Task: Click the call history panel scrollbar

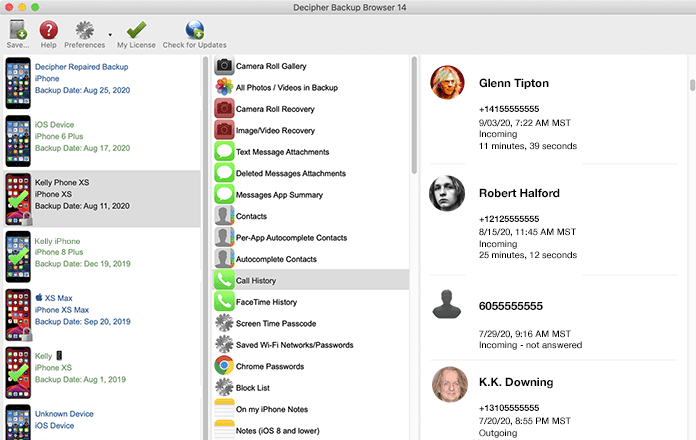Action: [x=692, y=85]
